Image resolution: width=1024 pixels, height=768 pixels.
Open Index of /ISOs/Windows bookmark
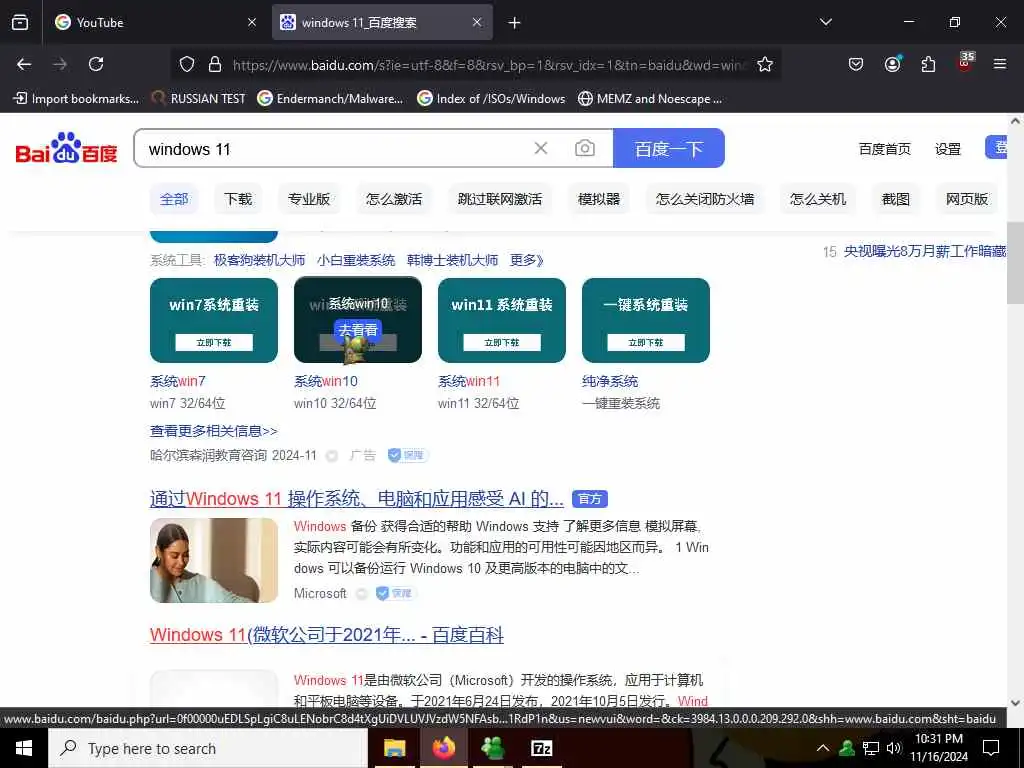[x=491, y=99]
